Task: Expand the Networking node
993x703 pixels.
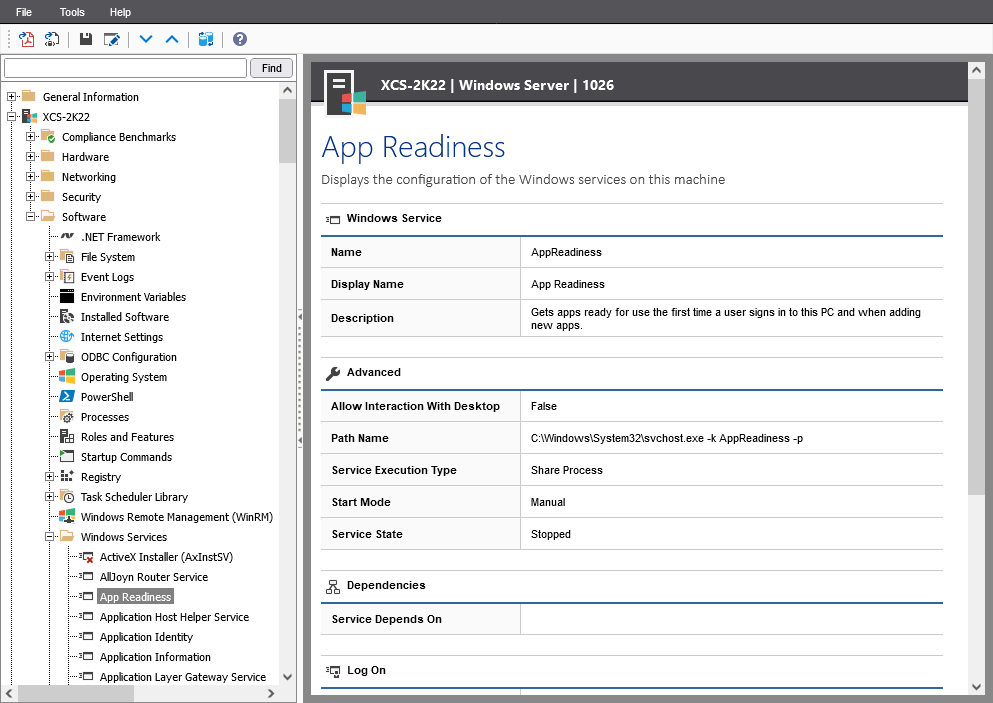Action: [30, 177]
